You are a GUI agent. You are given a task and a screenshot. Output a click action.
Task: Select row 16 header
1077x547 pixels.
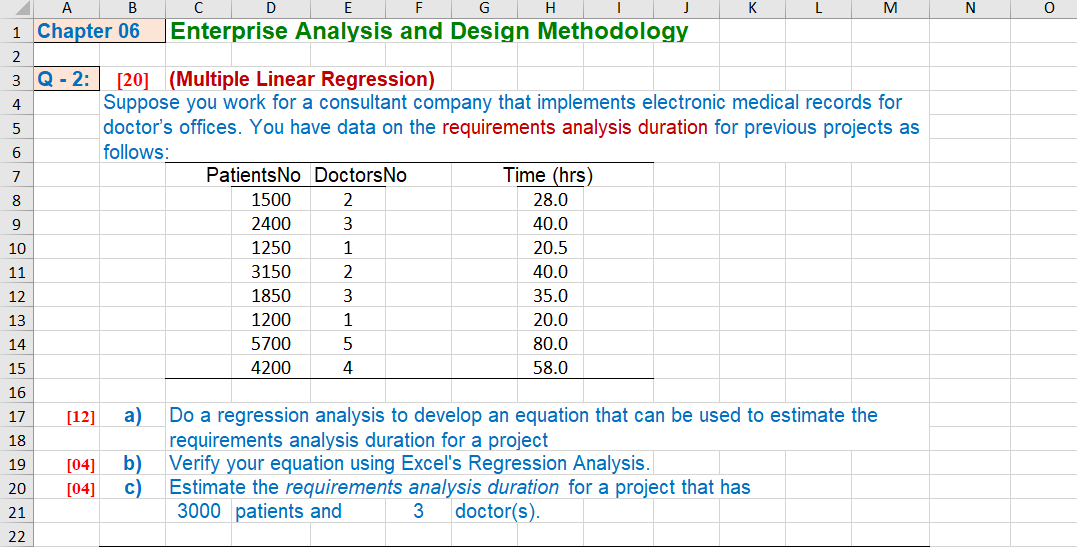[16, 392]
